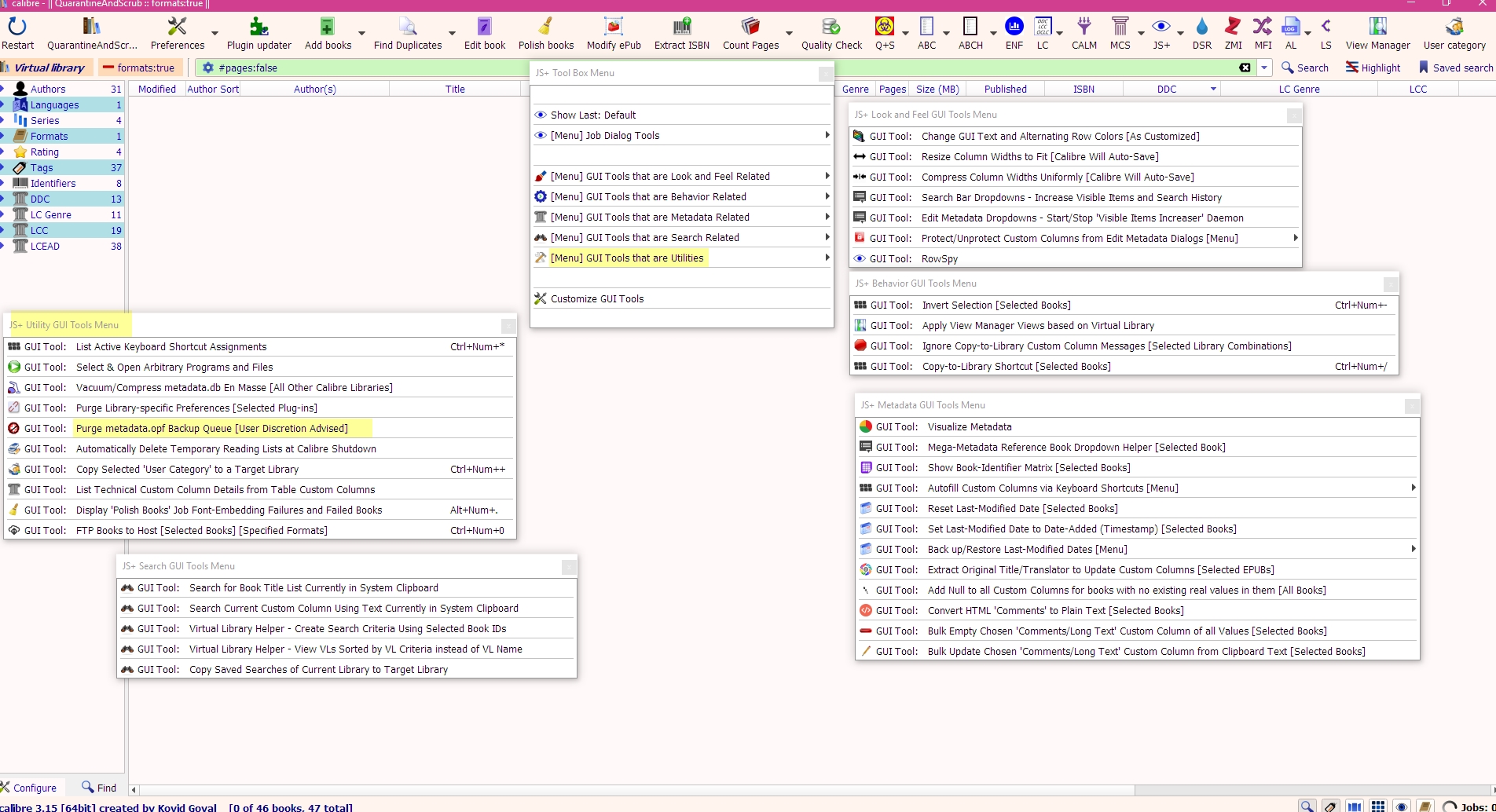Screen dimensions: 1496x812
Task: Choose Customize GUI Tools menu entry
Action: [596, 298]
